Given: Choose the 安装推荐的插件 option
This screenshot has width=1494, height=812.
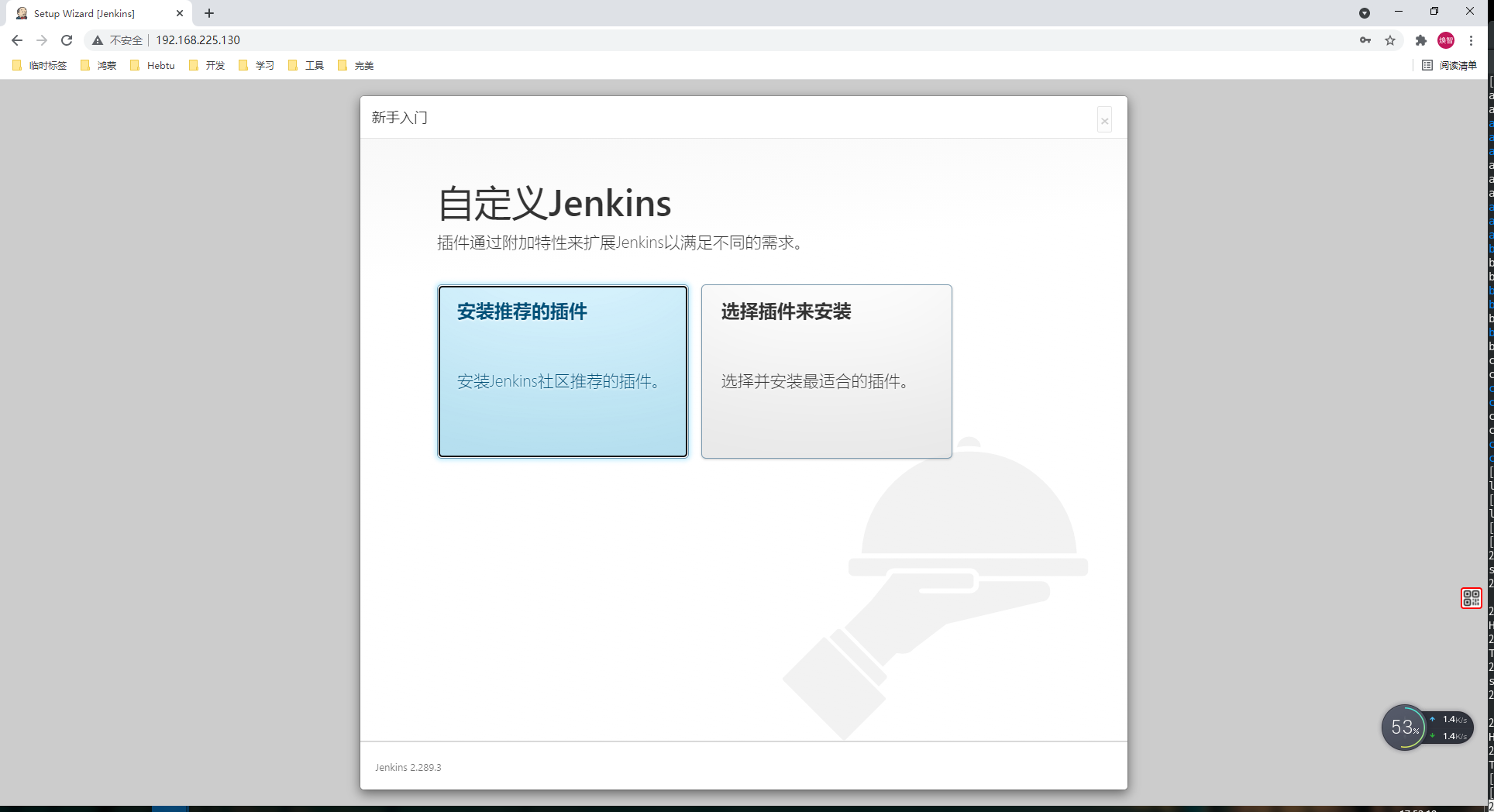Looking at the screenshot, I should click(x=563, y=371).
